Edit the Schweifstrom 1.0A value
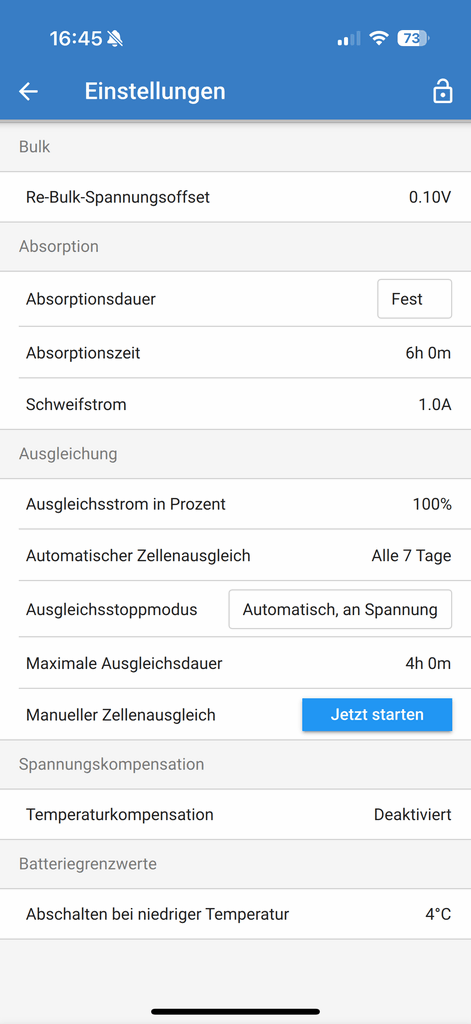 [235, 404]
